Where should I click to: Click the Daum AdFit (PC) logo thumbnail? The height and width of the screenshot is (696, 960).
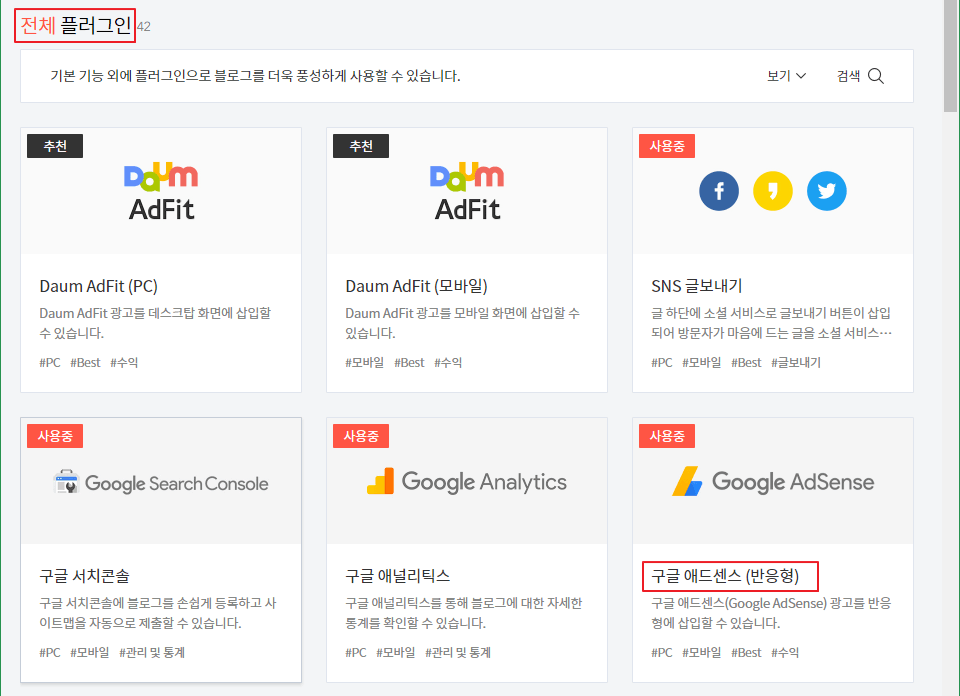pyautogui.click(x=161, y=192)
